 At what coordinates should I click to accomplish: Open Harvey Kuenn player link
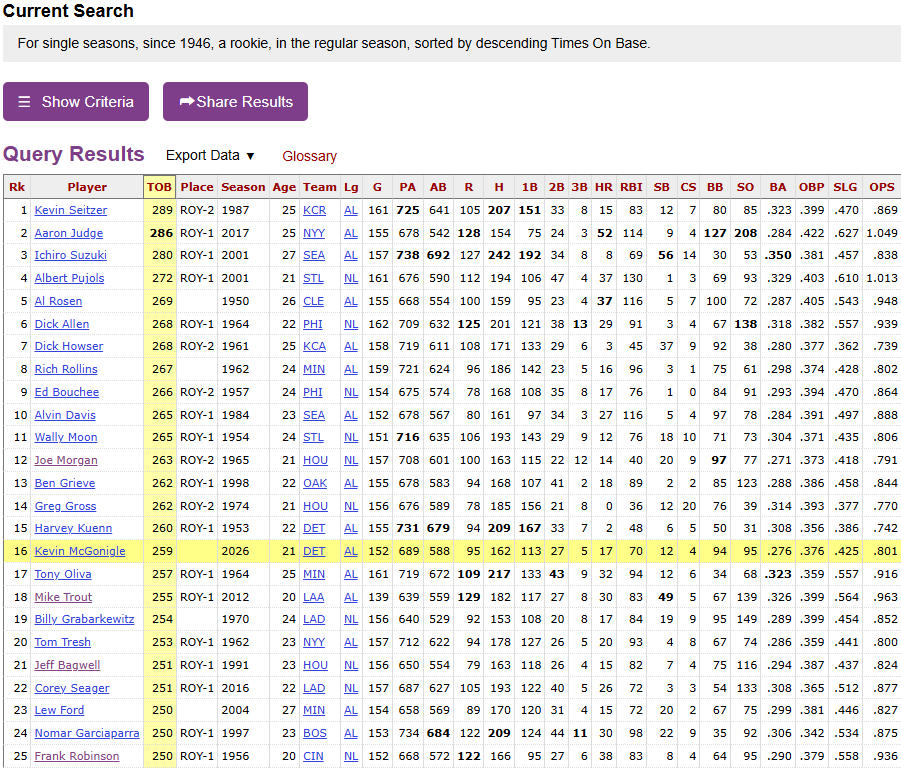tap(74, 528)
